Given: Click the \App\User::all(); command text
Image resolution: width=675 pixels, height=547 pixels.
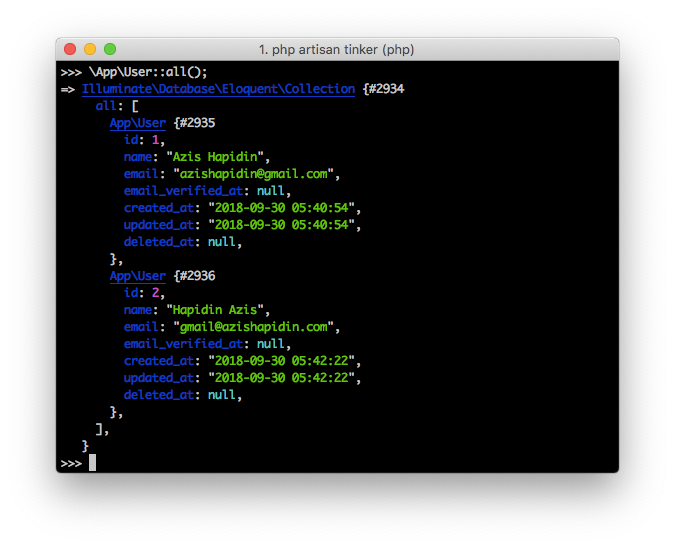Looking at the screenshot, I should [147, 72].
